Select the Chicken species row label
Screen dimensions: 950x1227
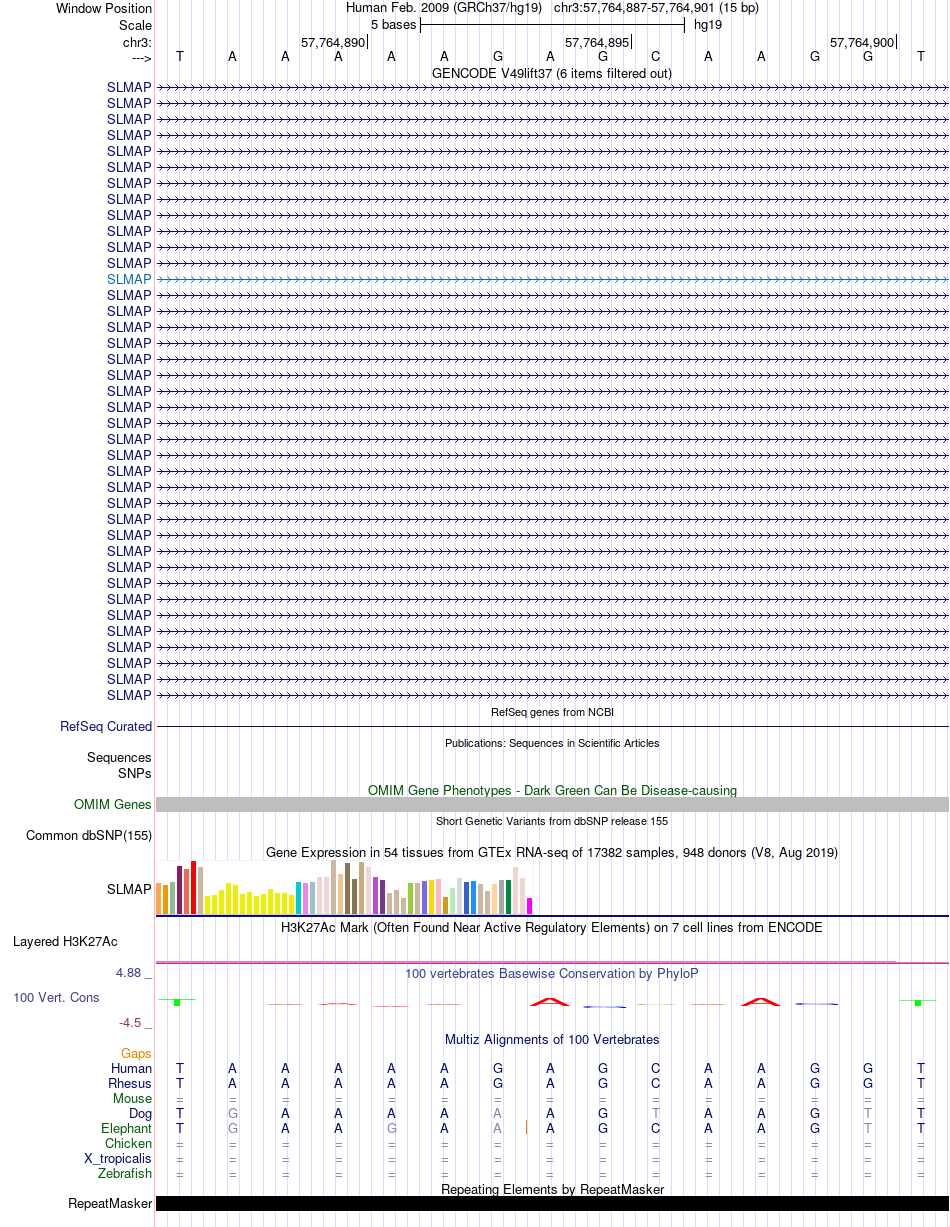[x=128, y=1144]
